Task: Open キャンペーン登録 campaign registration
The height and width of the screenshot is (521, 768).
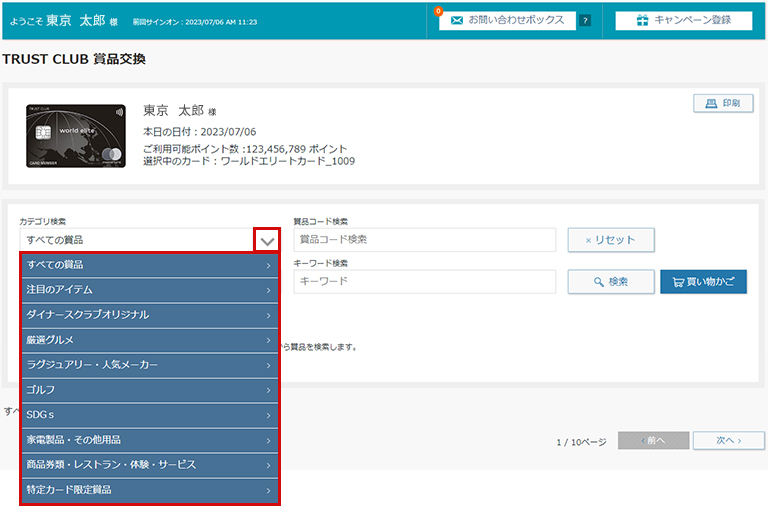Action: click(684, 20)
